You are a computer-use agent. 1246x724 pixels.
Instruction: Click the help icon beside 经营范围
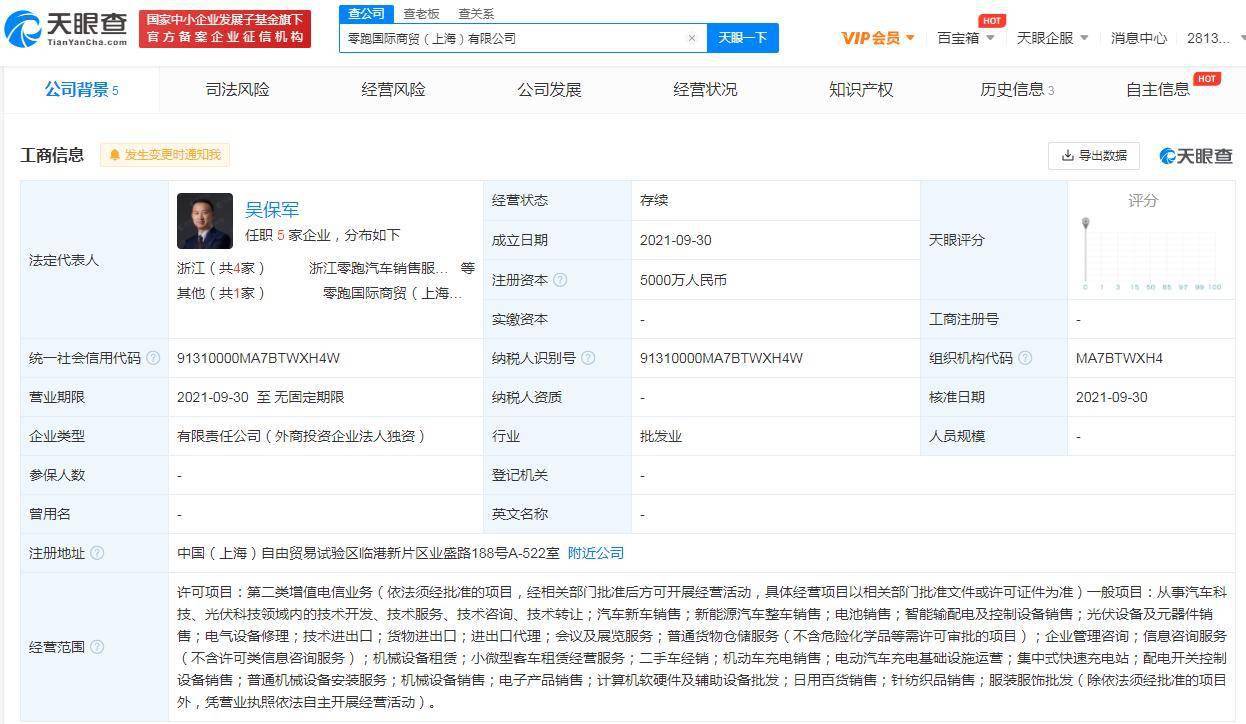tap(97, 647)
